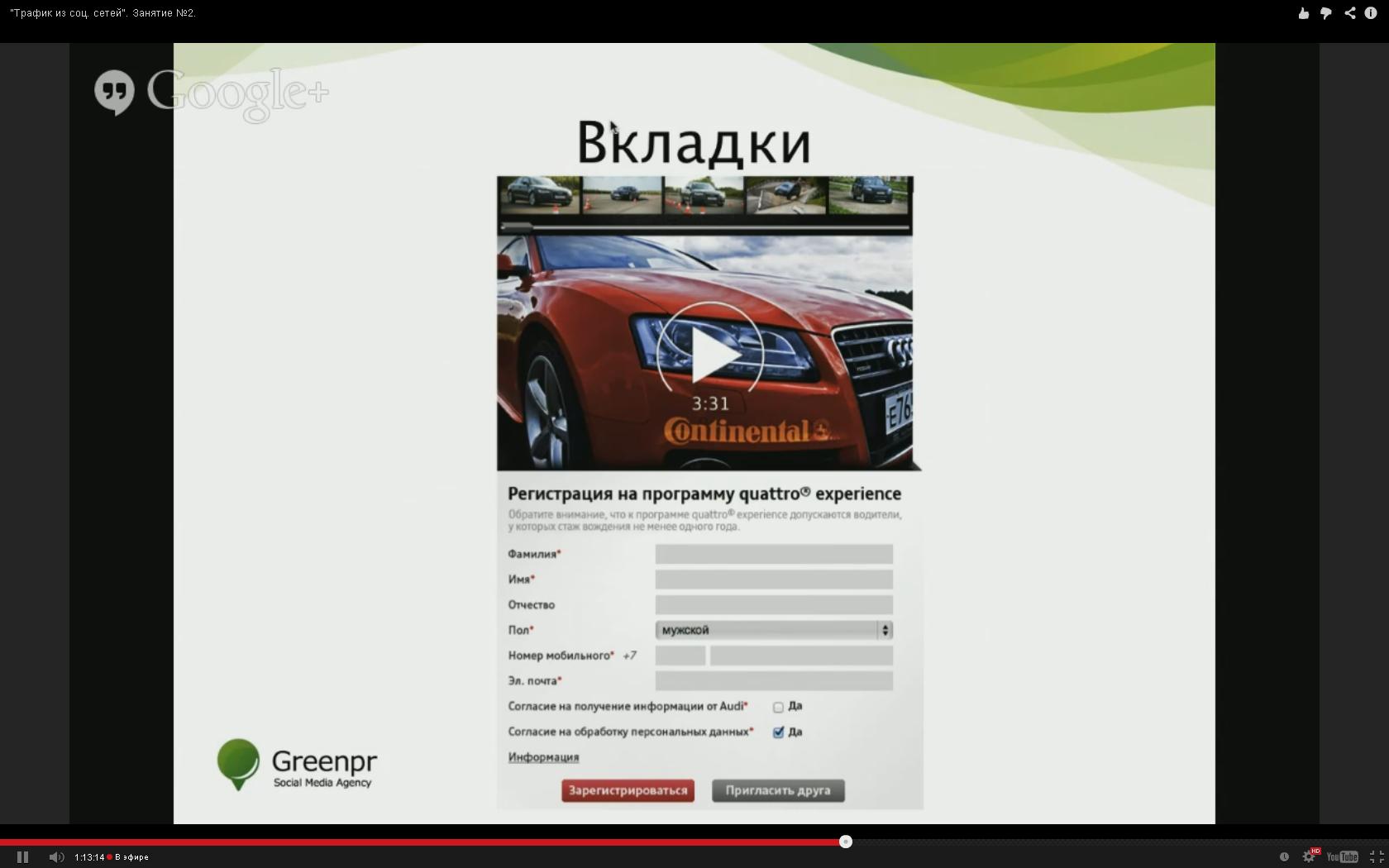The width and height of the screenshot is (1389, 868).
Task: Open the video on YouTube via logo
Action: tap(1342, 857)
